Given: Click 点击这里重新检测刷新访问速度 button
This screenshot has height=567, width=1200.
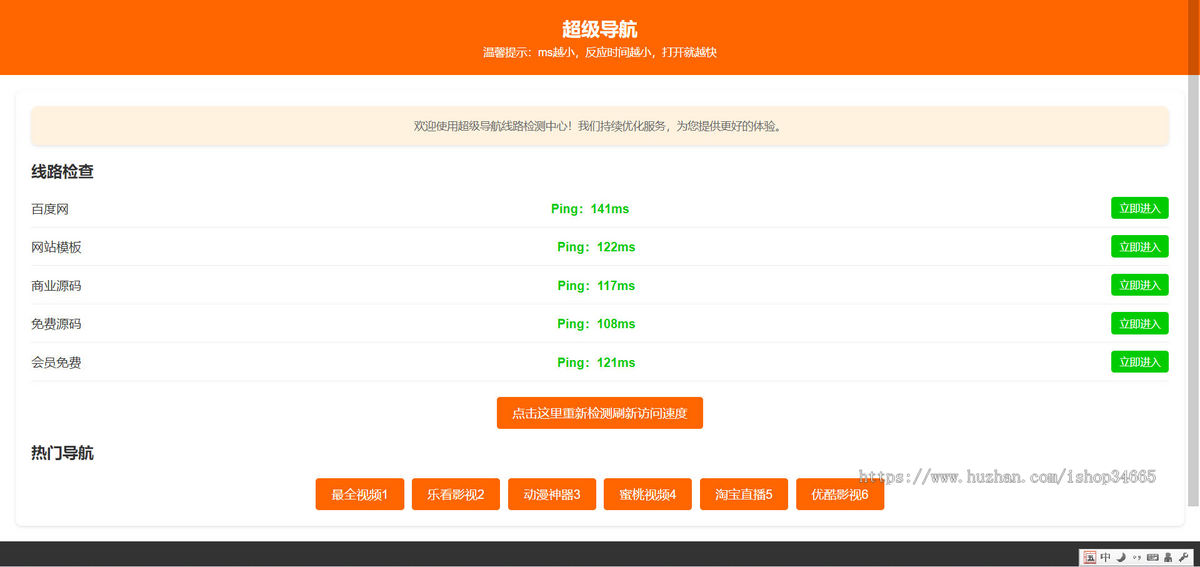Looking at the screenshot, I should [x=600, y=413].
